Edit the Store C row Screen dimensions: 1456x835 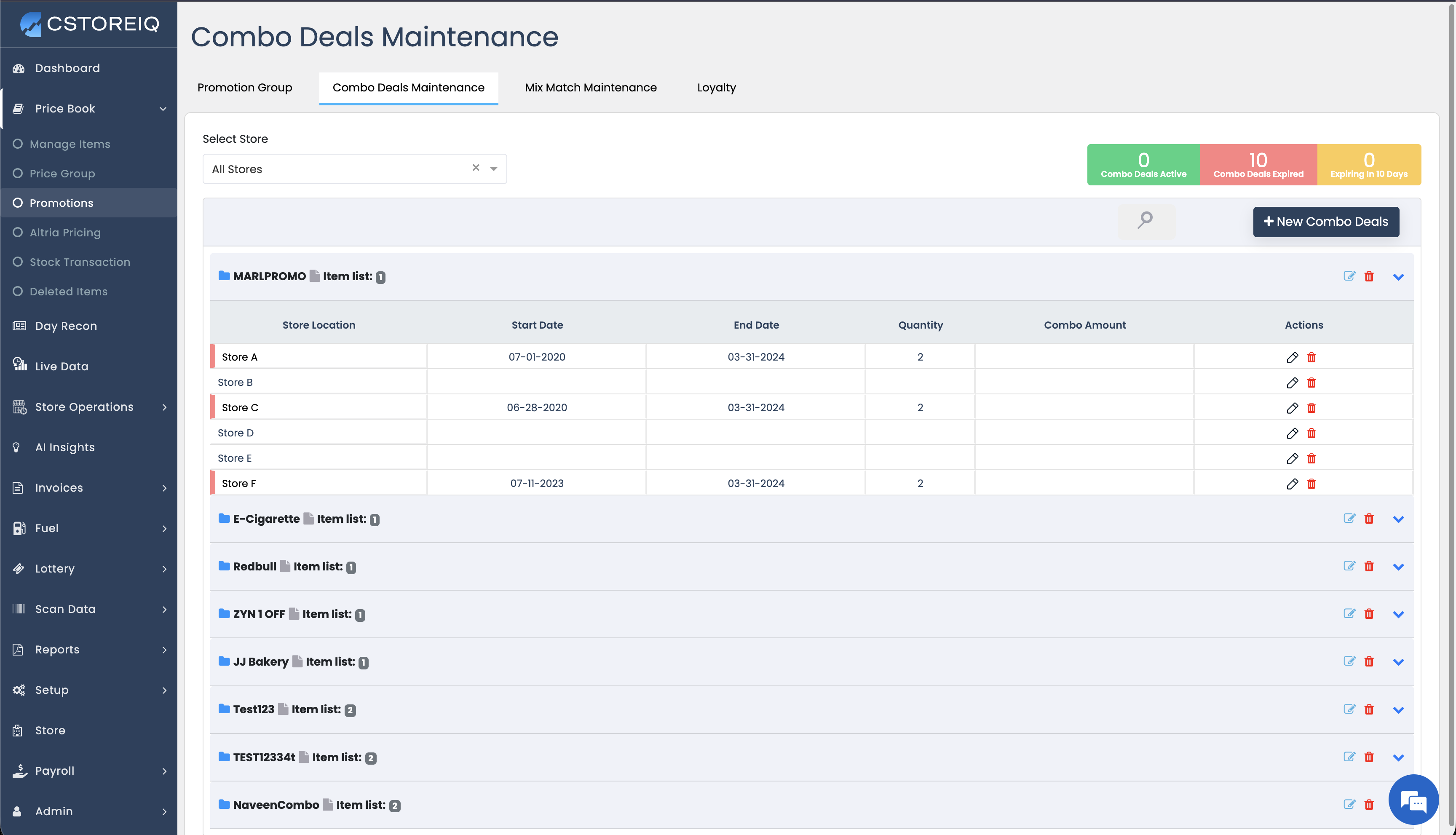1292,408
